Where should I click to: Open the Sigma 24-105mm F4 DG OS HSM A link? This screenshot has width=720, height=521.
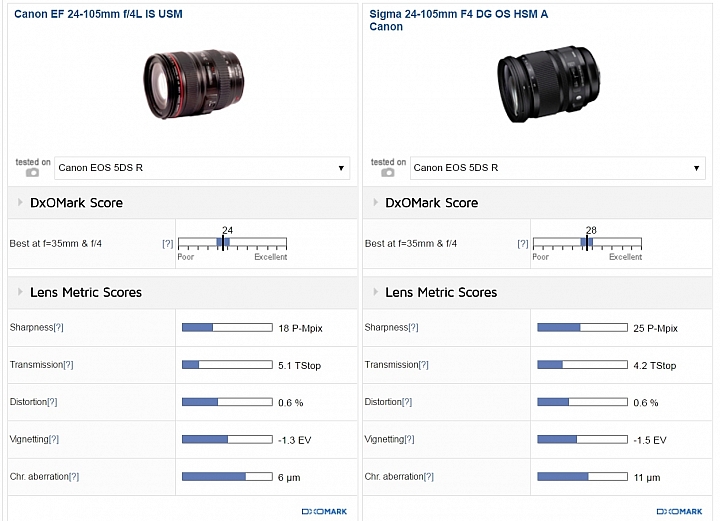point(459,15)
